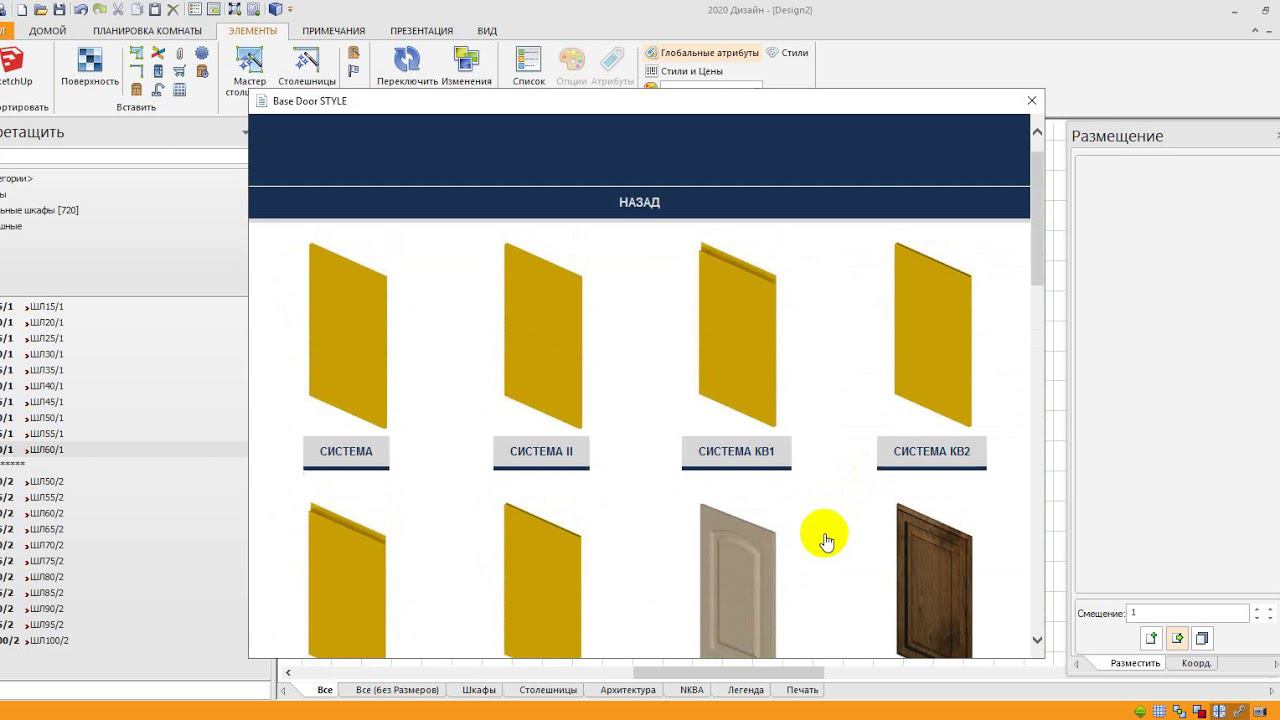Click the Стили styles button in ribbon
The height and width of the screenshot is (720, 1280).
[x=788, y=53]
